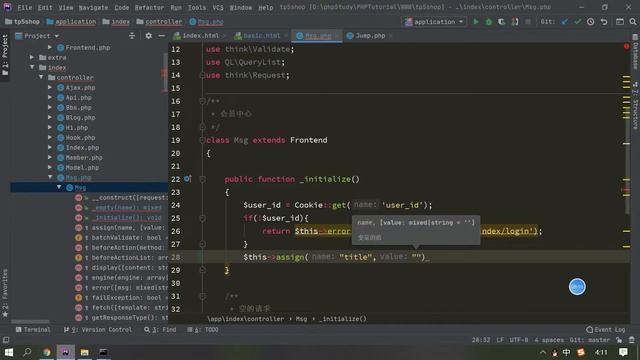Show Git history clock icon
The height and width of the screenshot is (360, 640).
pos(591,22)
